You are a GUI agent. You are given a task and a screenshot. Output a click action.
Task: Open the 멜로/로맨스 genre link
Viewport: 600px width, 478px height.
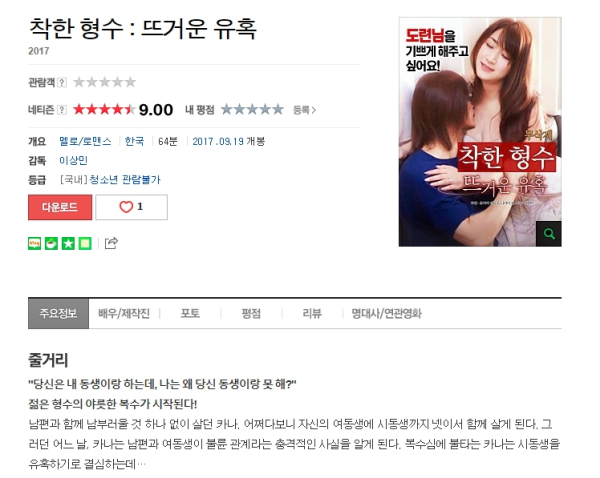[85, 141]
